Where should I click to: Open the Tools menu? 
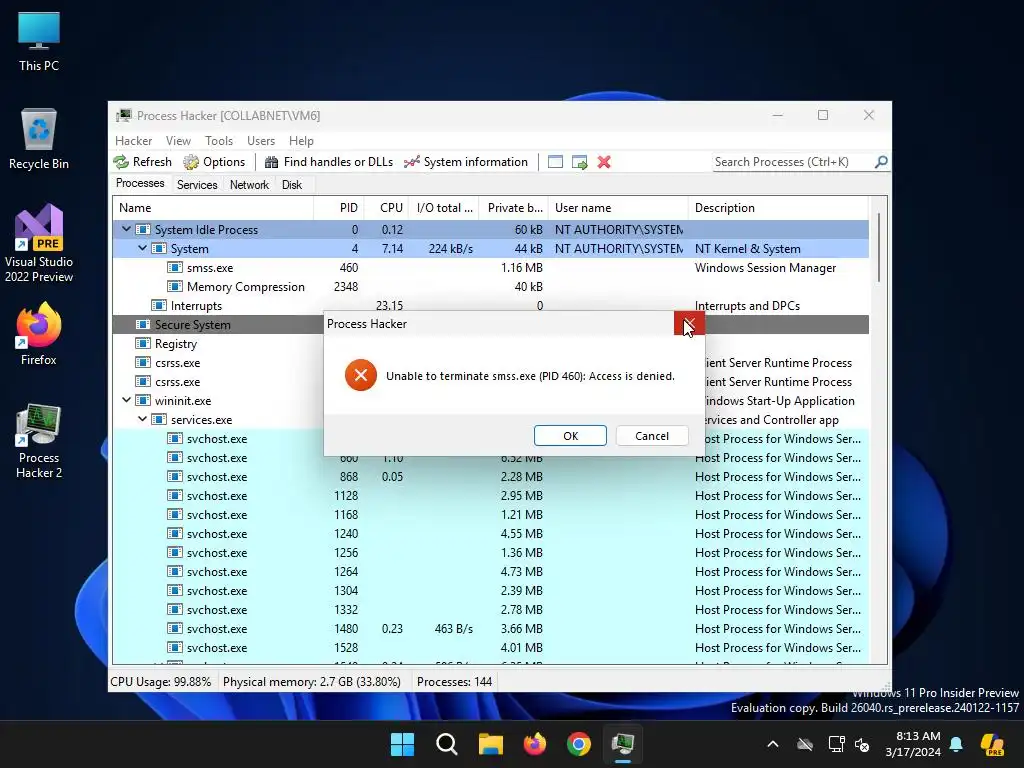(x=219, y=141)
